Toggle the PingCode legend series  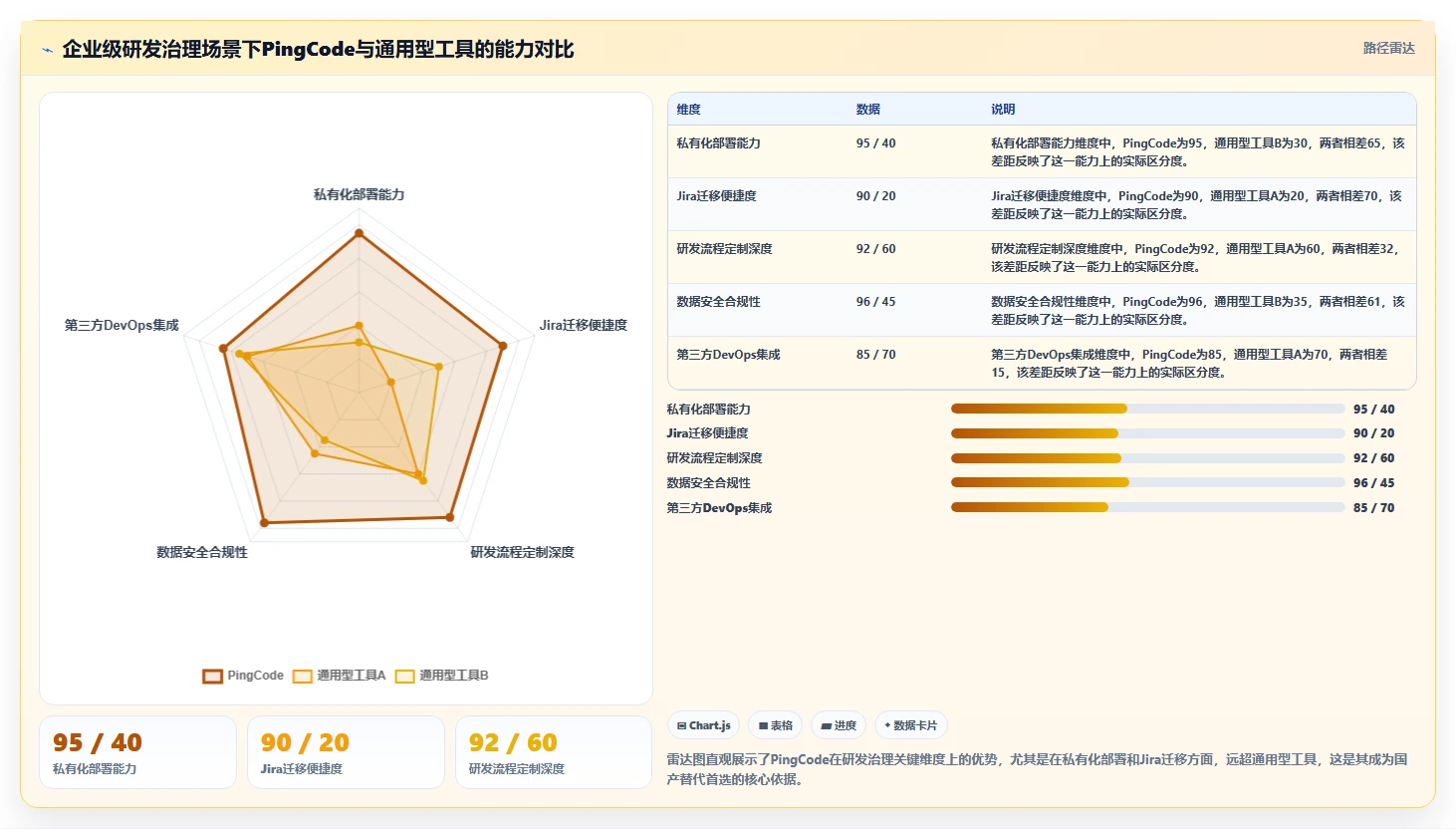(243, 676)
